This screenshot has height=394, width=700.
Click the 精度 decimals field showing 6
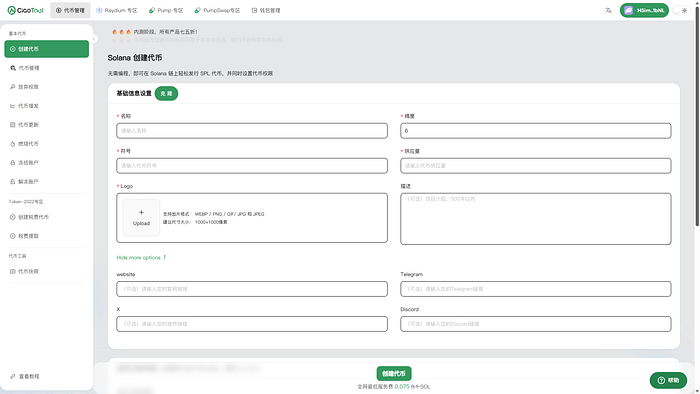coord(535,131)
